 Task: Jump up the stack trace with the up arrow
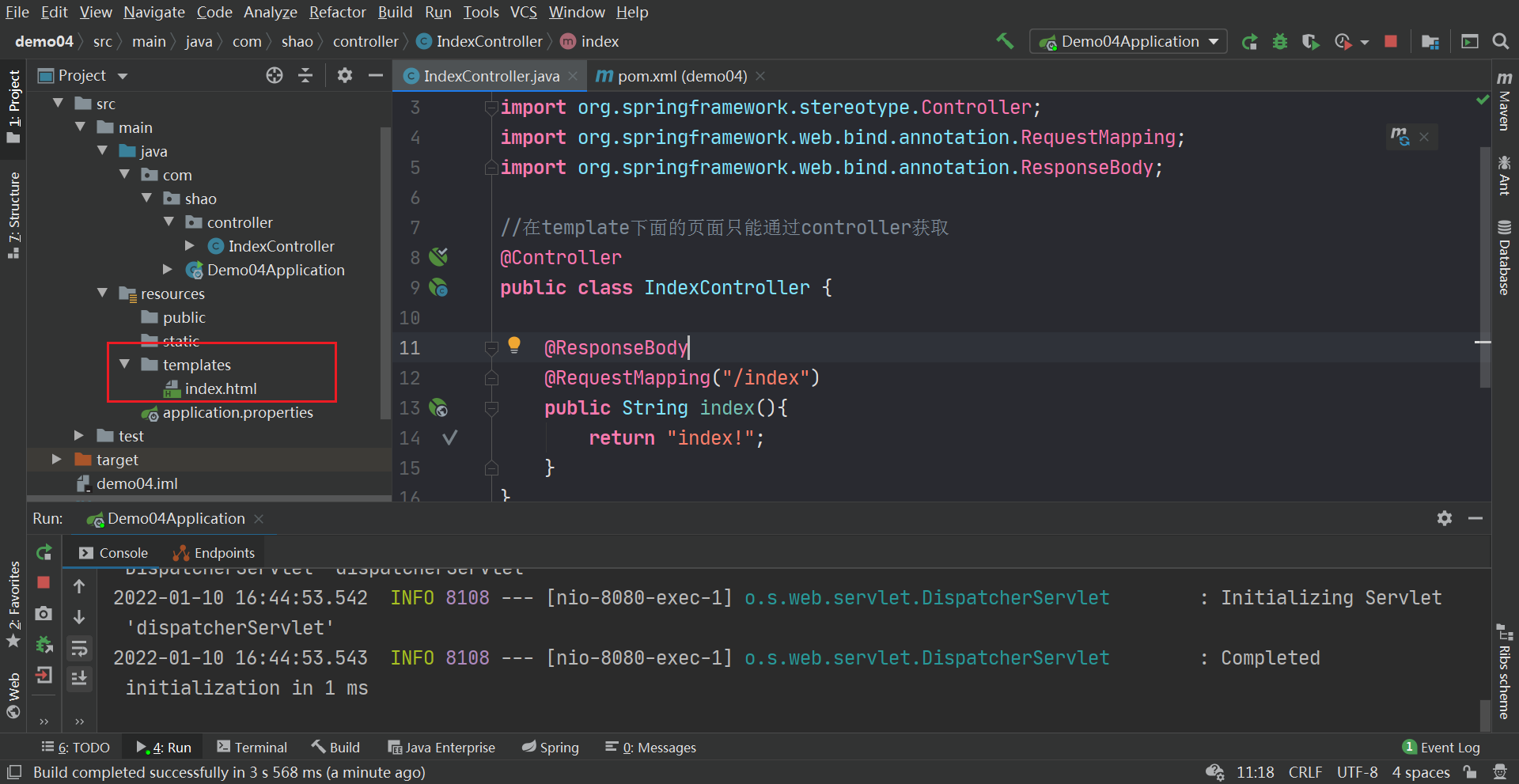click(x=79, y=586)
